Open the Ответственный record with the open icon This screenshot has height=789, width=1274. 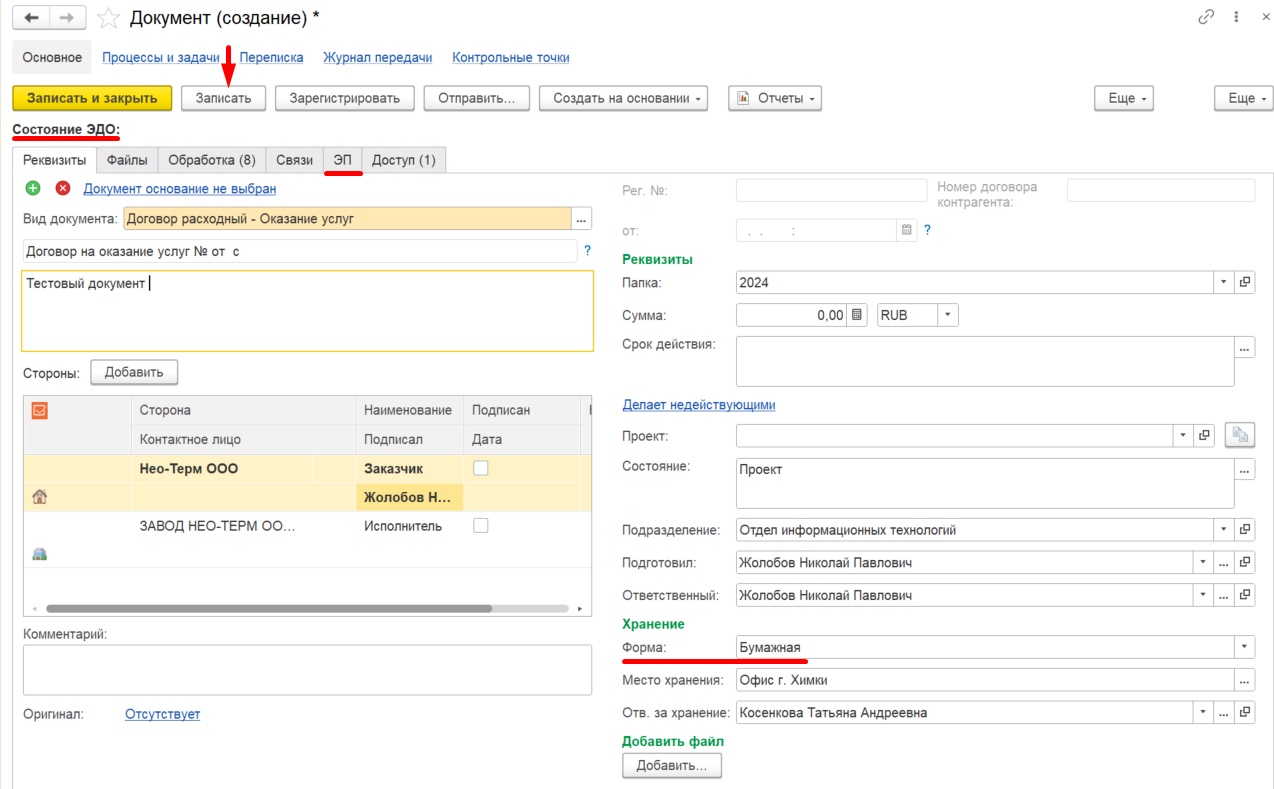(1245, 596)
